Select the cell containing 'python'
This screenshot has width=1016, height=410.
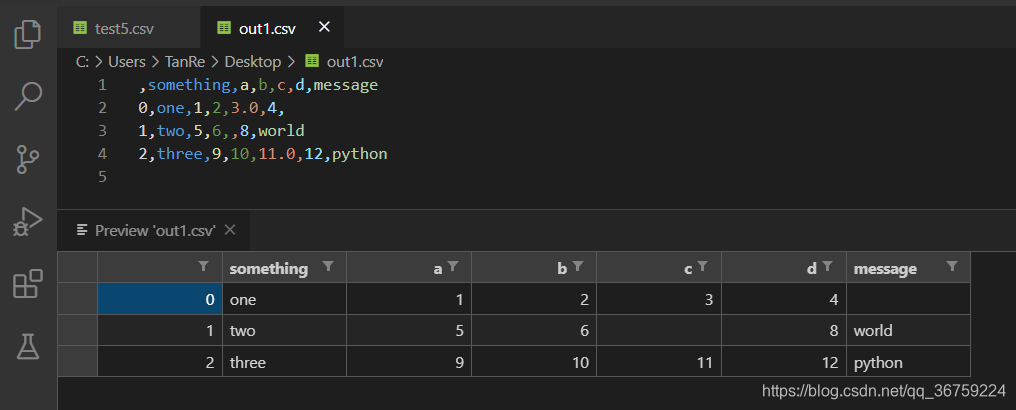(x=908, y=362)
